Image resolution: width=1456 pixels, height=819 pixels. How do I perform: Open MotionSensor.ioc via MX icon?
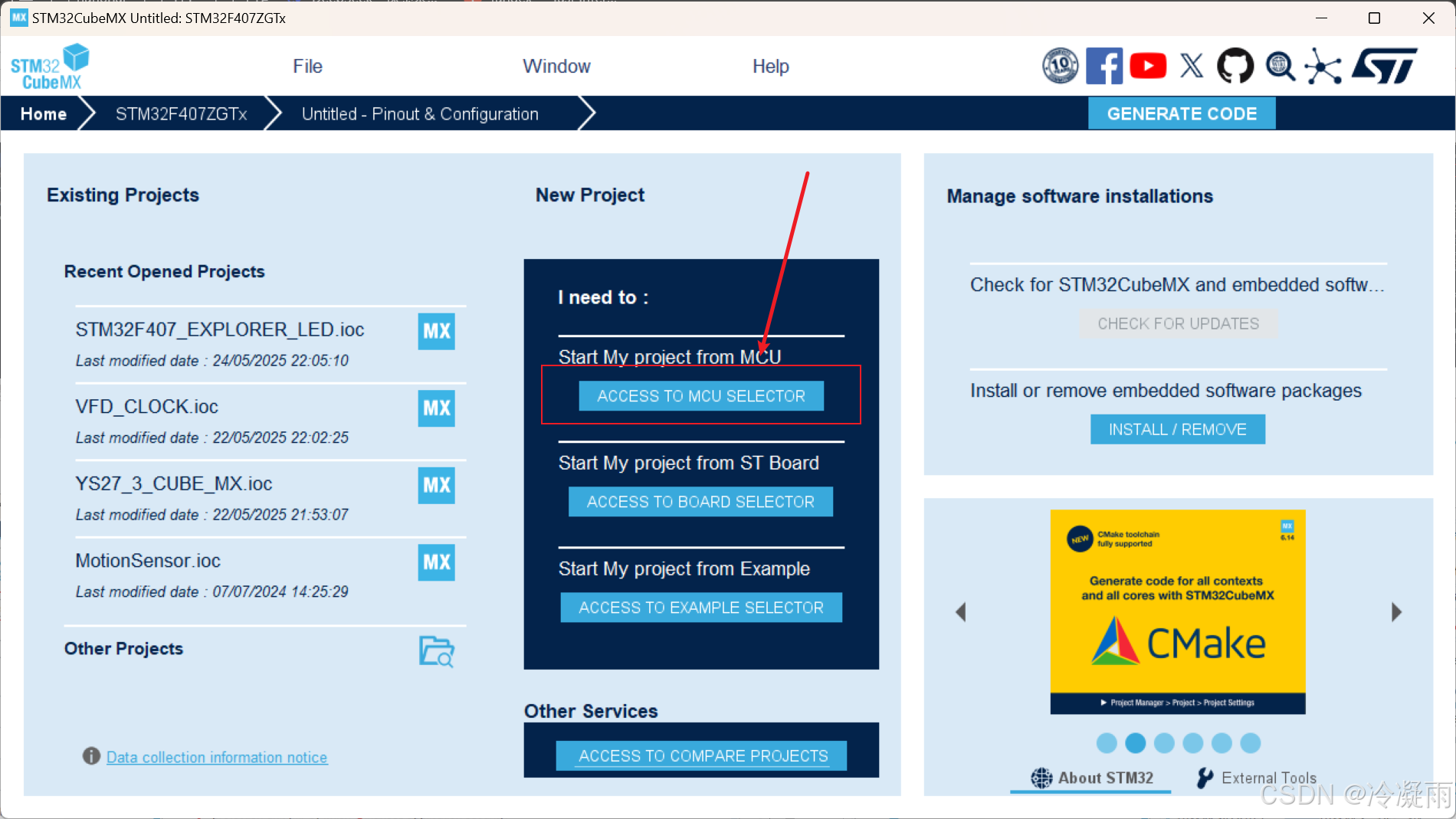tap(436, 562)
